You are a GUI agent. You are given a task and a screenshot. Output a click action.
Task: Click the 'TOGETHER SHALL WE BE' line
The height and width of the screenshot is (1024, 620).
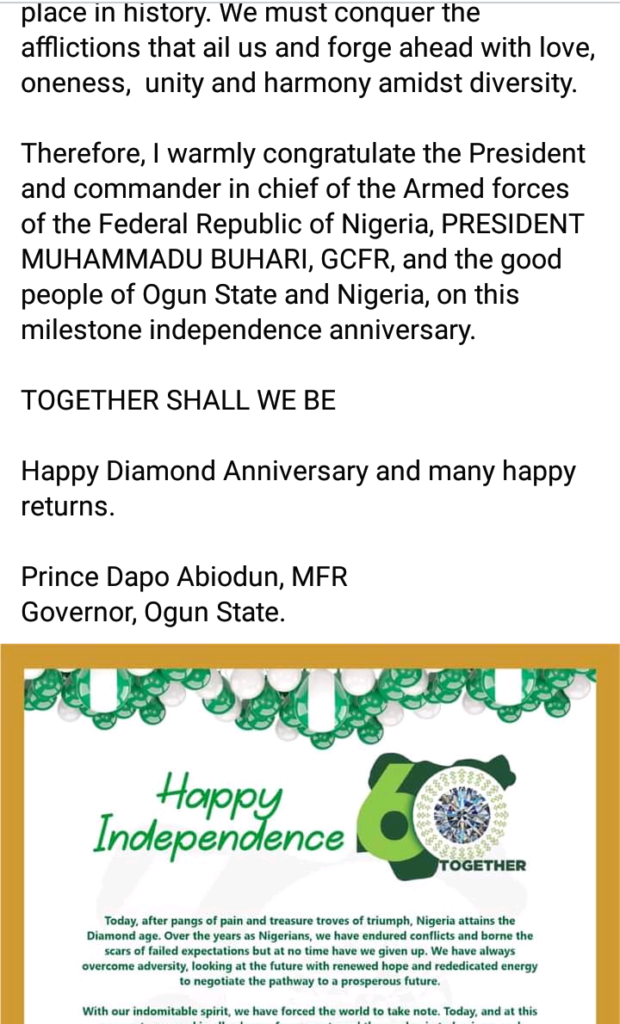click(178, 401)
